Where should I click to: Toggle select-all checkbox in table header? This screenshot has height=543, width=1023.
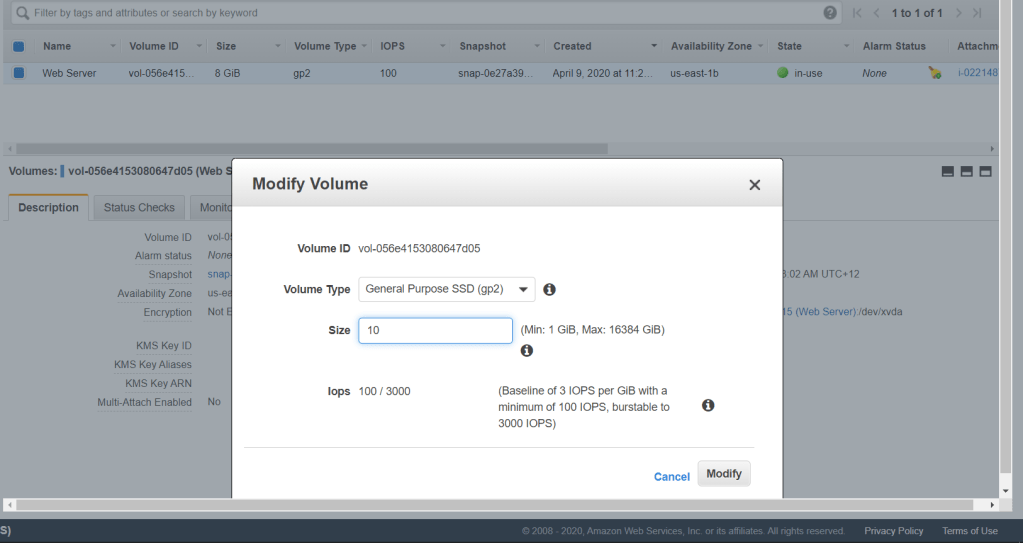[19, 46]
